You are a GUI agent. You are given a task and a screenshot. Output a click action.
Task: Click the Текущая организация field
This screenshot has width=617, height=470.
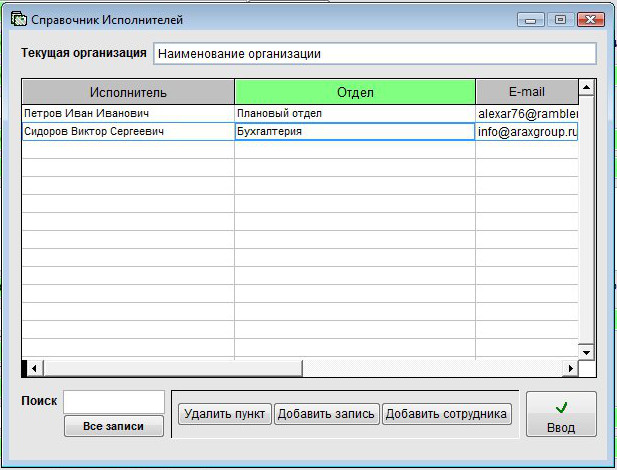[375, 54]
